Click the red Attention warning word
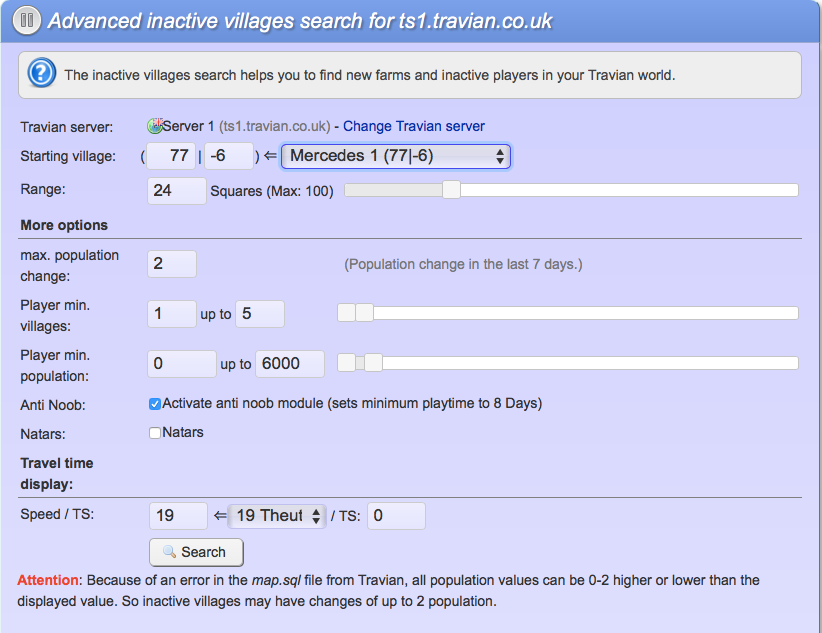Viewport: 822px width, 633px height. [48, 580]
